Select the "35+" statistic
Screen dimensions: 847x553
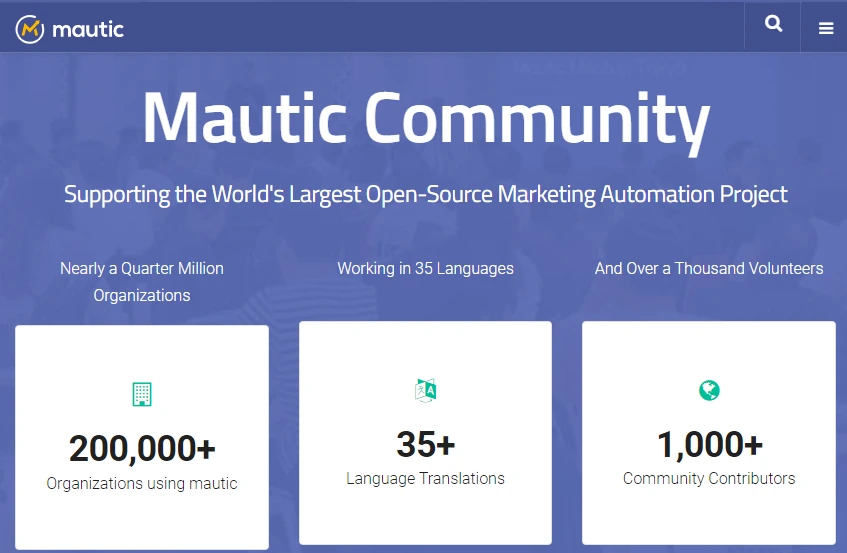coord(426,444)
